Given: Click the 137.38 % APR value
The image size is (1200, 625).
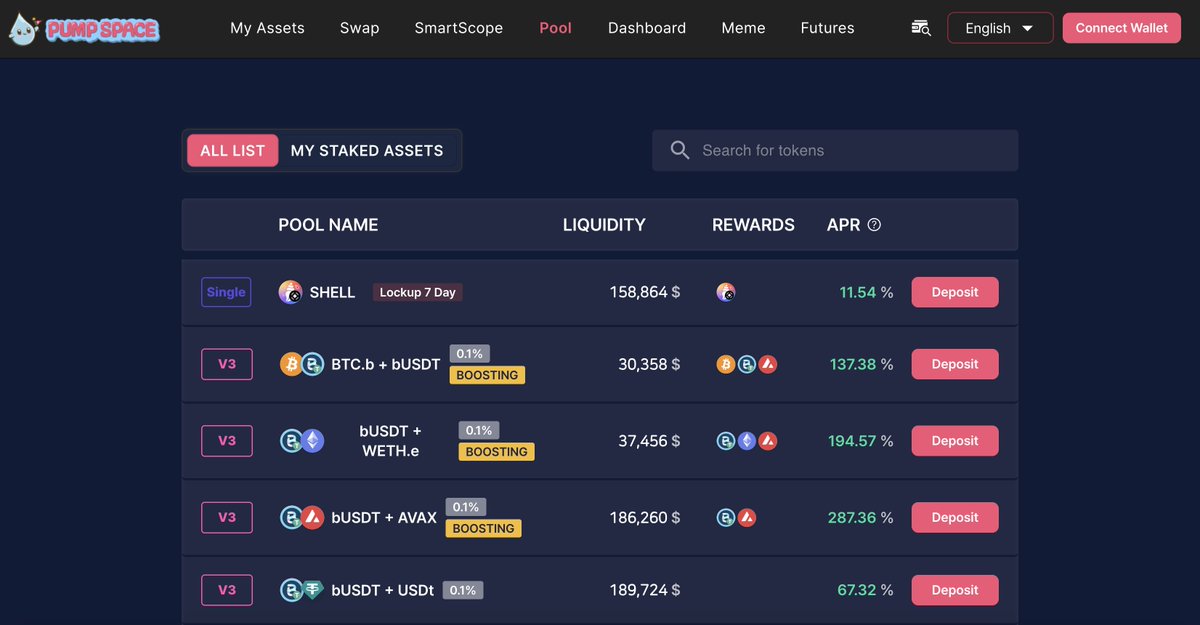Looking at the screenshot, I should pyautogui.click(x=861, y=364).
